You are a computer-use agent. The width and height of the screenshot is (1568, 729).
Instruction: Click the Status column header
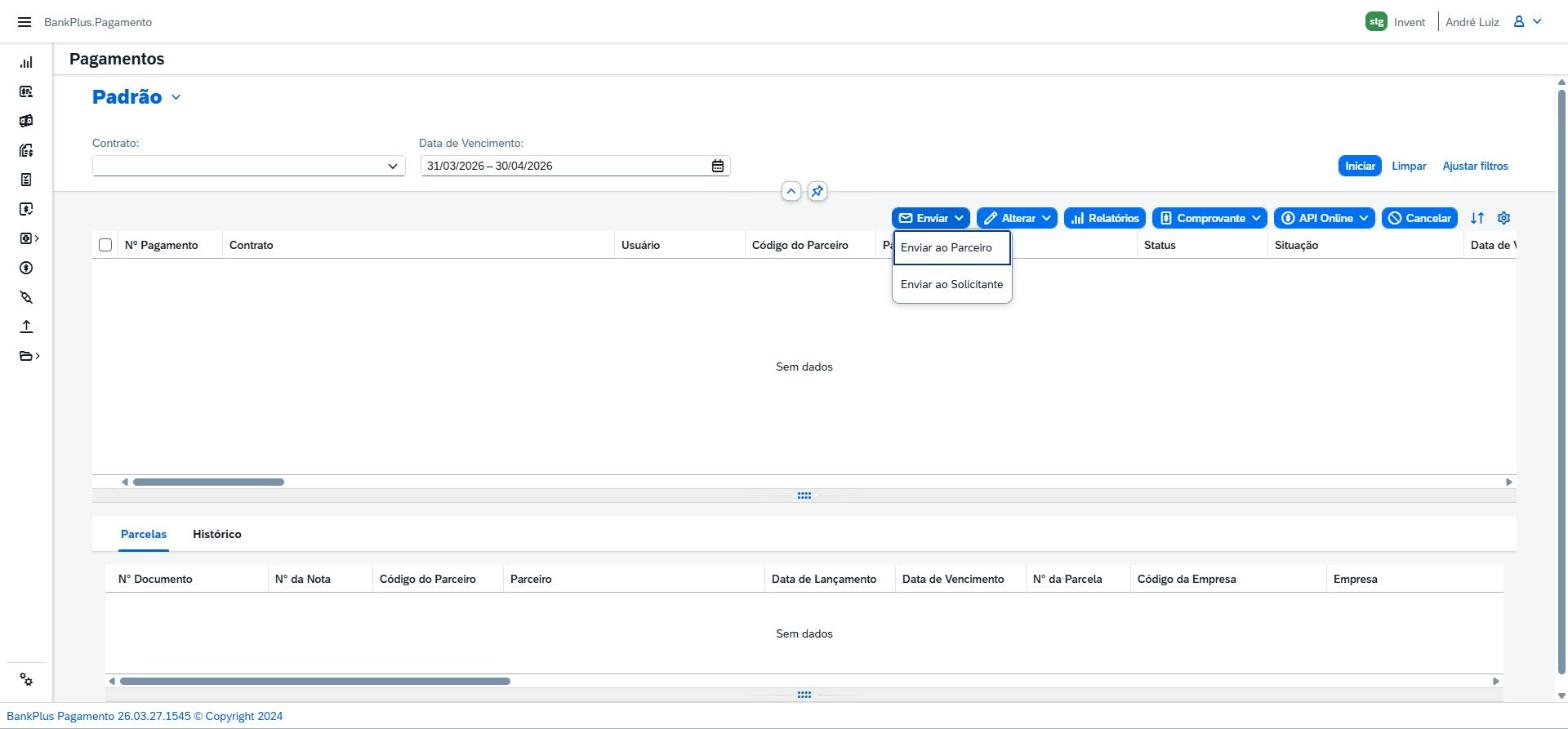[1202, 245]
